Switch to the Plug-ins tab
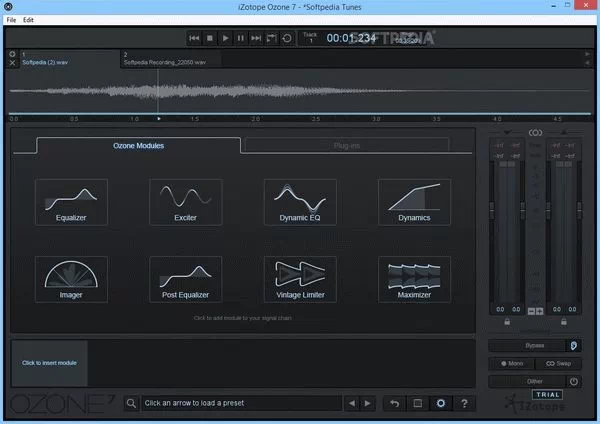 (x=347, y=146)
